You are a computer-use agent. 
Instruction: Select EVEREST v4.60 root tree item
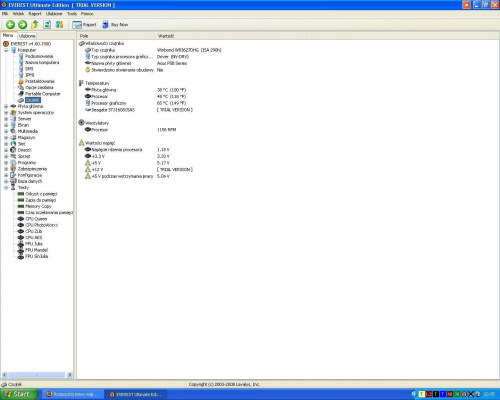[31, 44]
